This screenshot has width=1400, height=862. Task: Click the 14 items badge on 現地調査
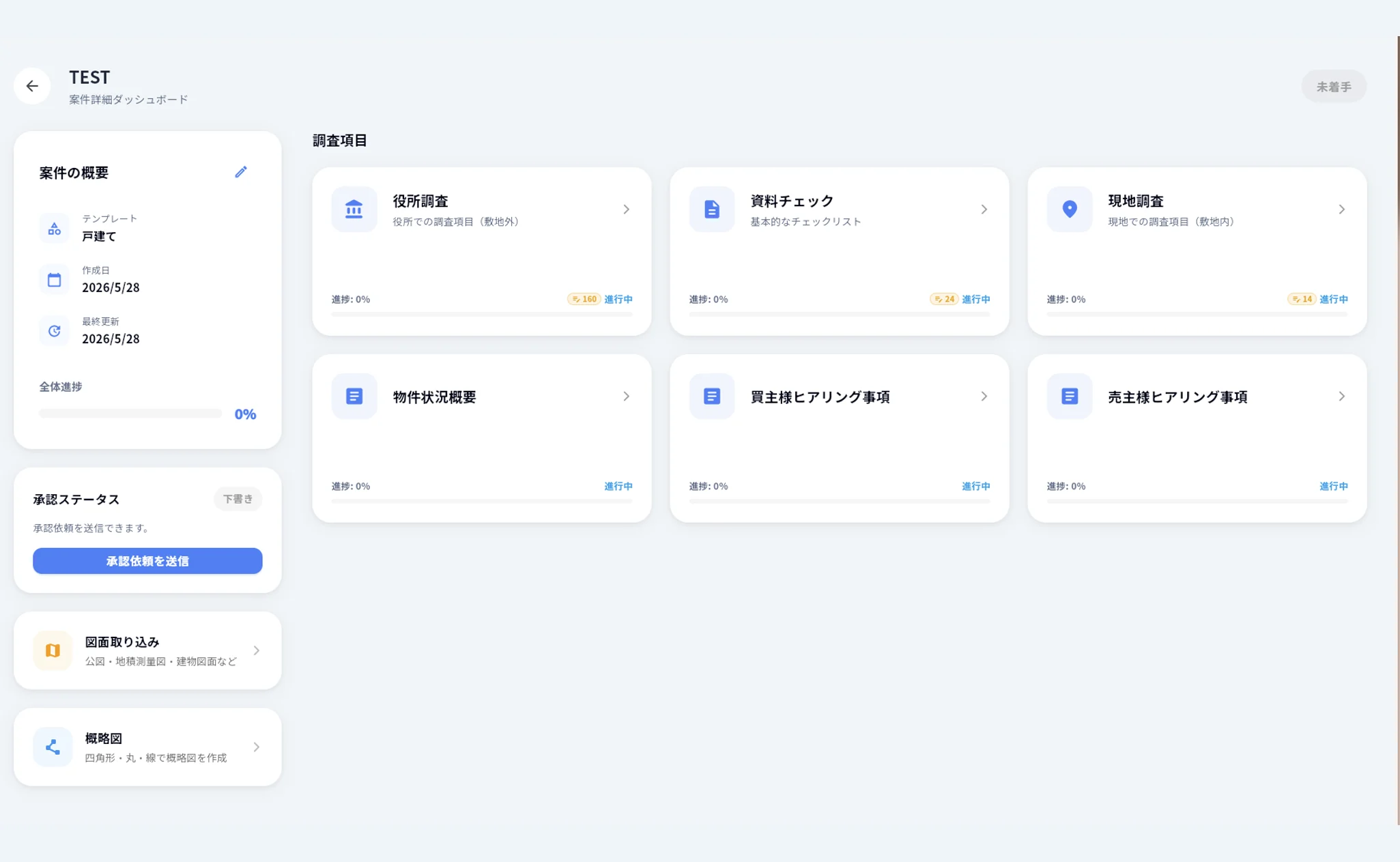(x=1302, y=299)
